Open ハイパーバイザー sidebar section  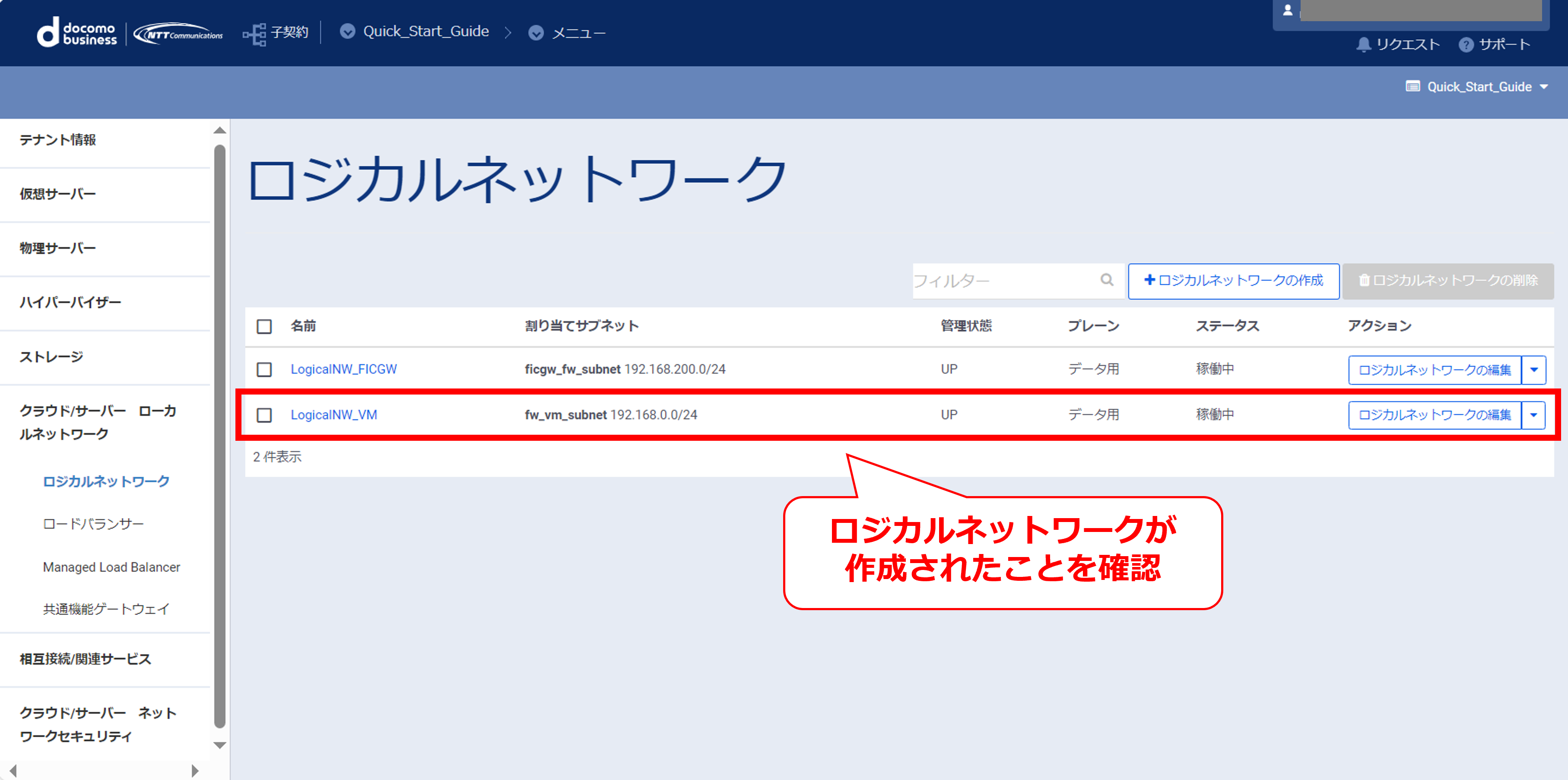[x=70, y=302]
